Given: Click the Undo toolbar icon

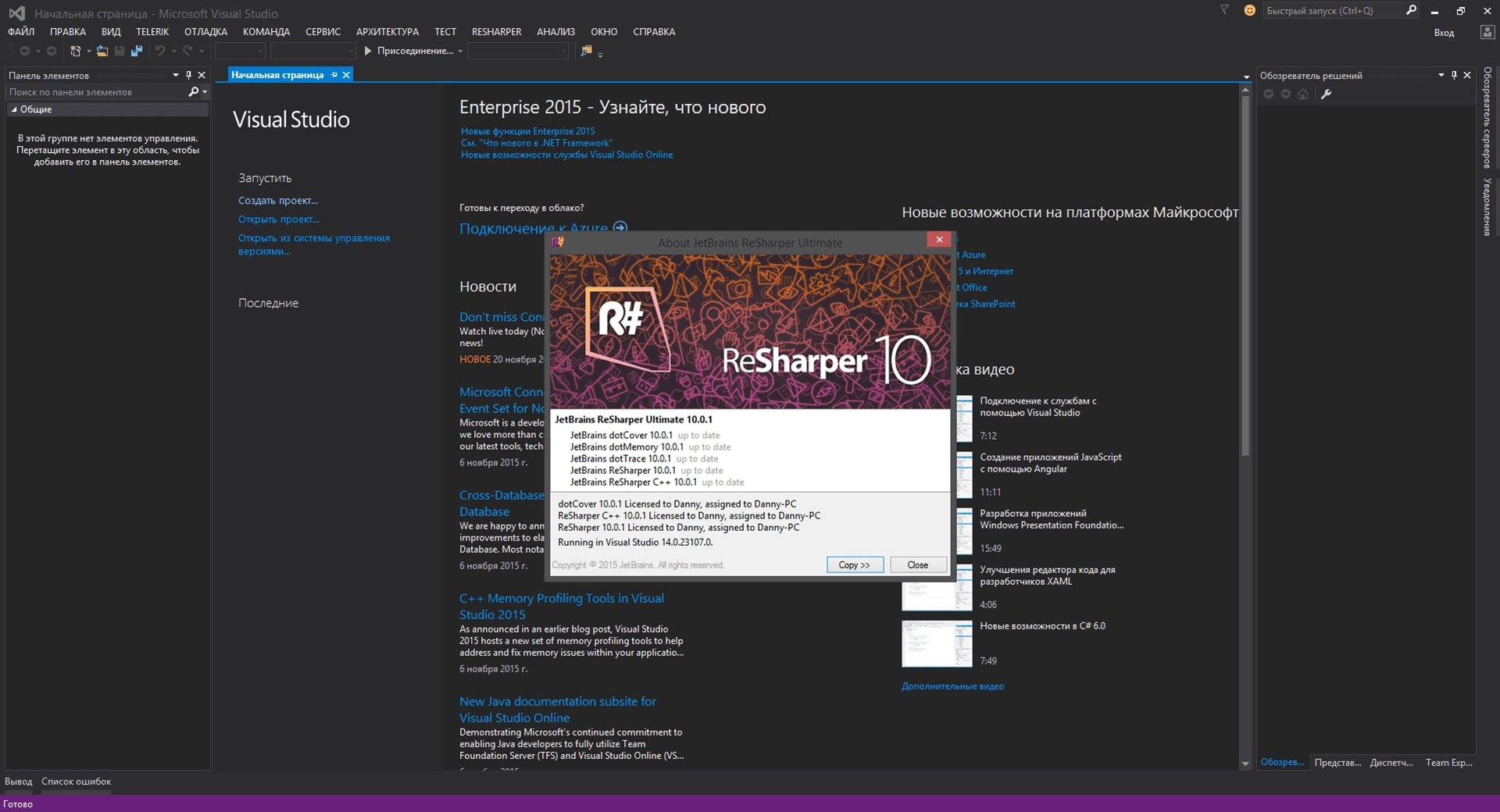Looking at the screenshot, I should coord(160,51).
